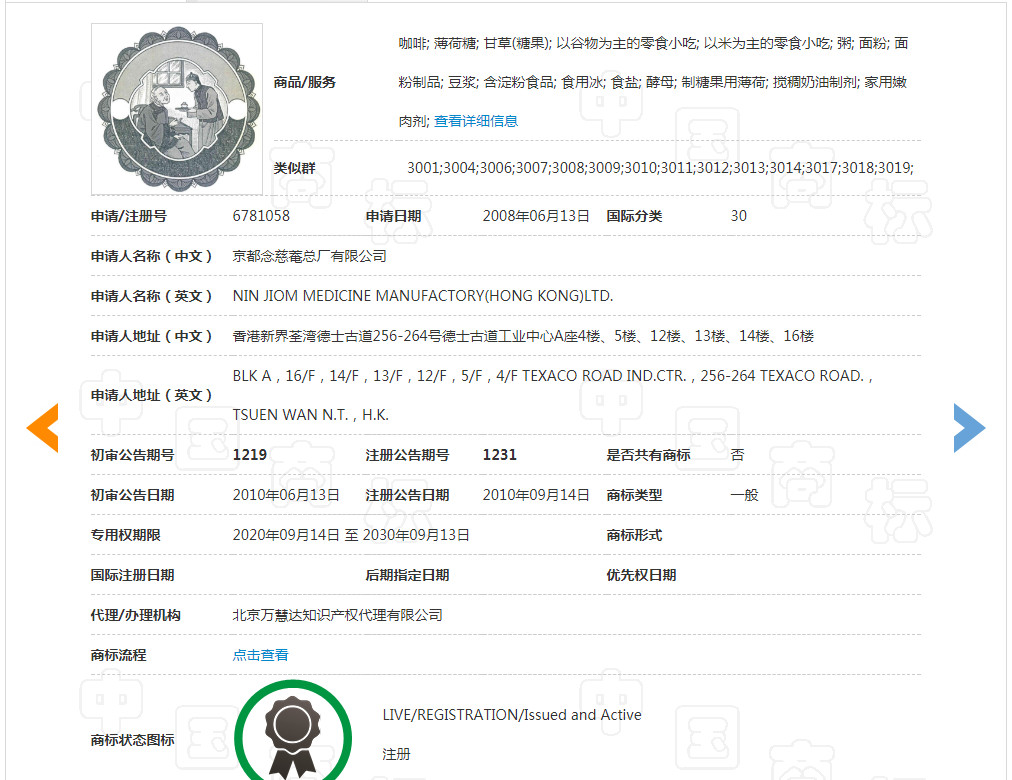Screen dimensions: 1012x780
Task: Click the 是否共有商标 label
Action: click(648, 455)
